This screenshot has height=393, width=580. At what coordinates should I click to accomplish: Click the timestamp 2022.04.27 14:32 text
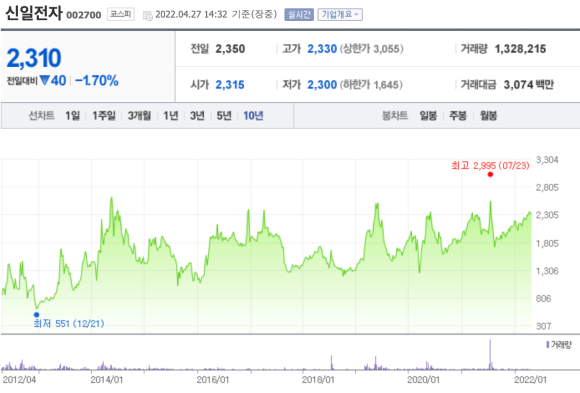(x=191, y=14)
